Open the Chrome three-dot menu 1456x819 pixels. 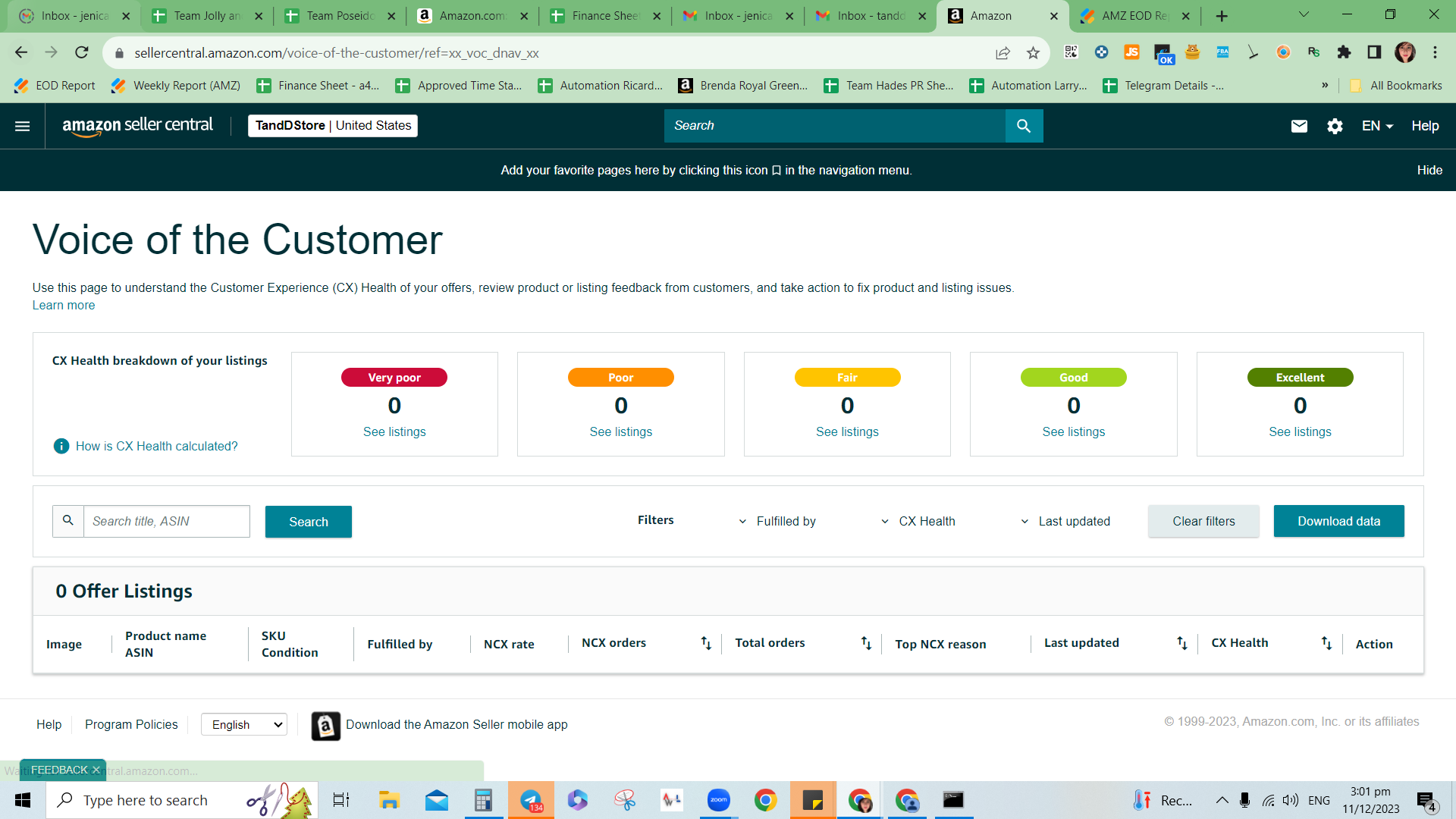click(1435, 52)
